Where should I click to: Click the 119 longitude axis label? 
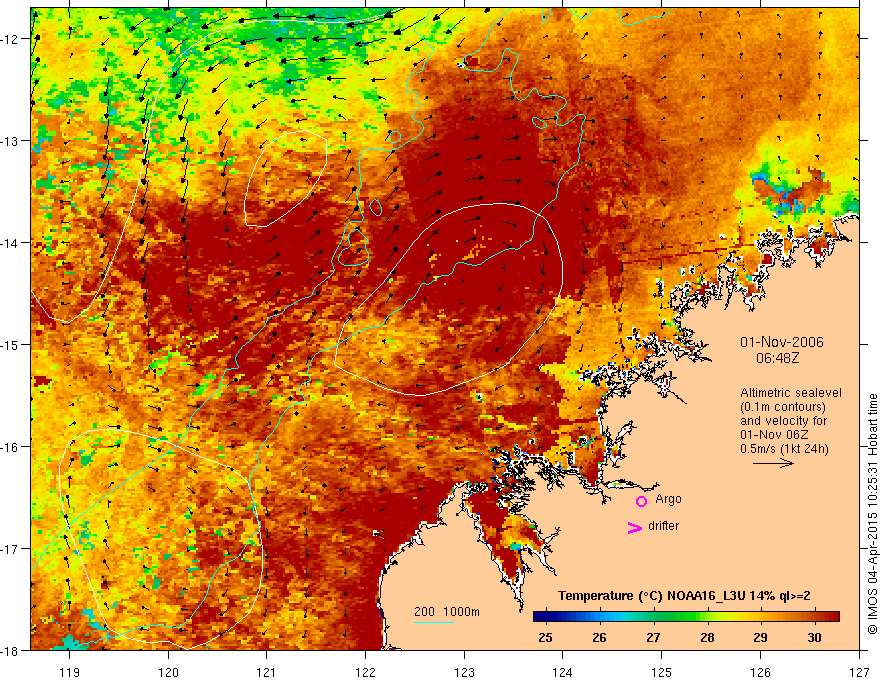coord(70,672)
